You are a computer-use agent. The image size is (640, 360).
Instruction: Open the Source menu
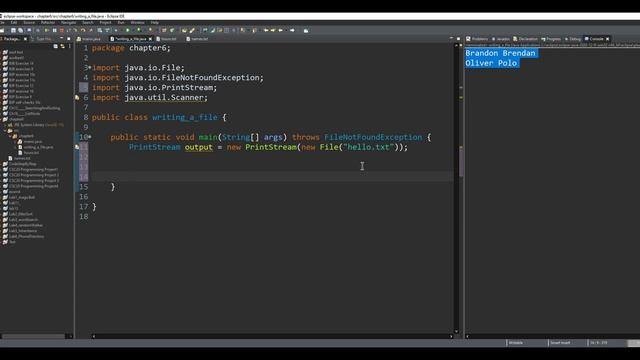click(29, 22)
